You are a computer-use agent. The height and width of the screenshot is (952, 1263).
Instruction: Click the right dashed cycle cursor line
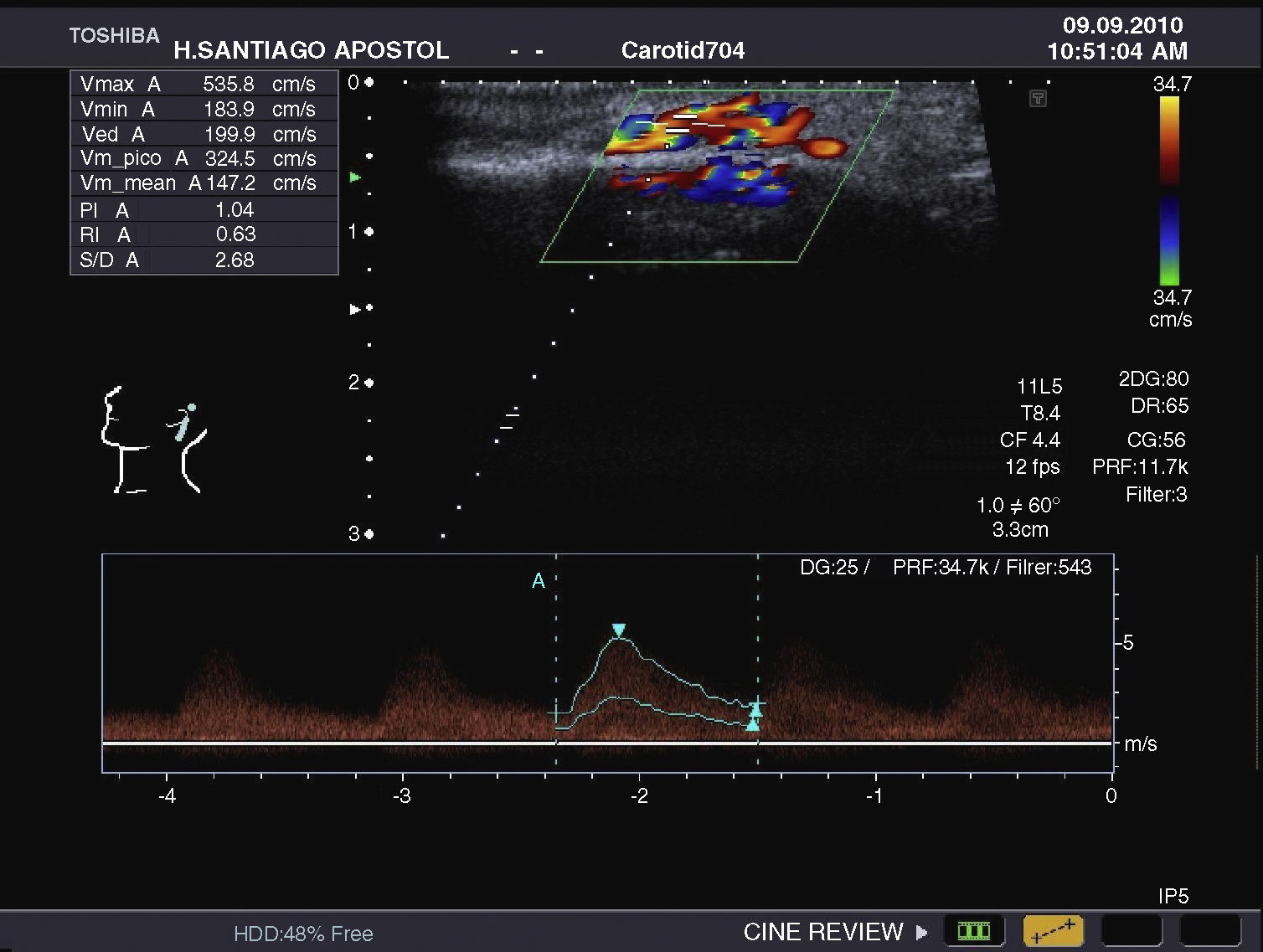click(758, 636)
